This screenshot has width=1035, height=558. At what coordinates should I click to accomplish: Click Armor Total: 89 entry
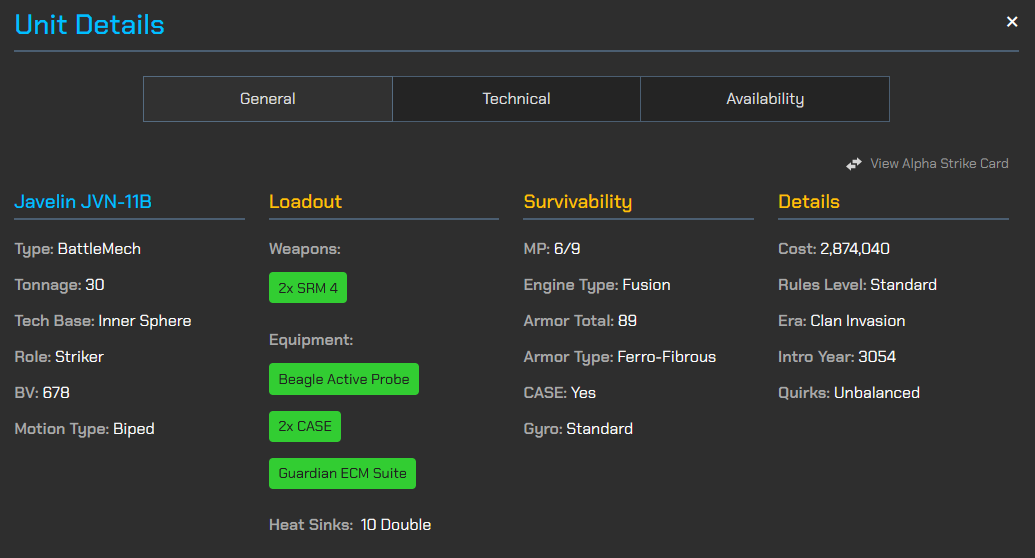580,321
